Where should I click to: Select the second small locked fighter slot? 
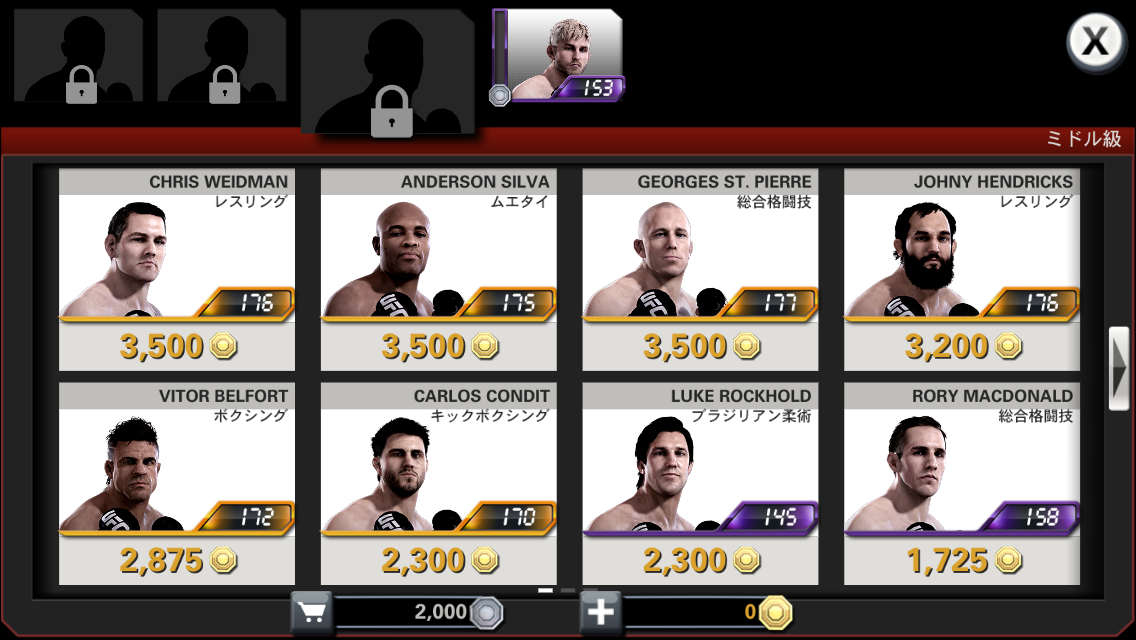pos(222,56)
